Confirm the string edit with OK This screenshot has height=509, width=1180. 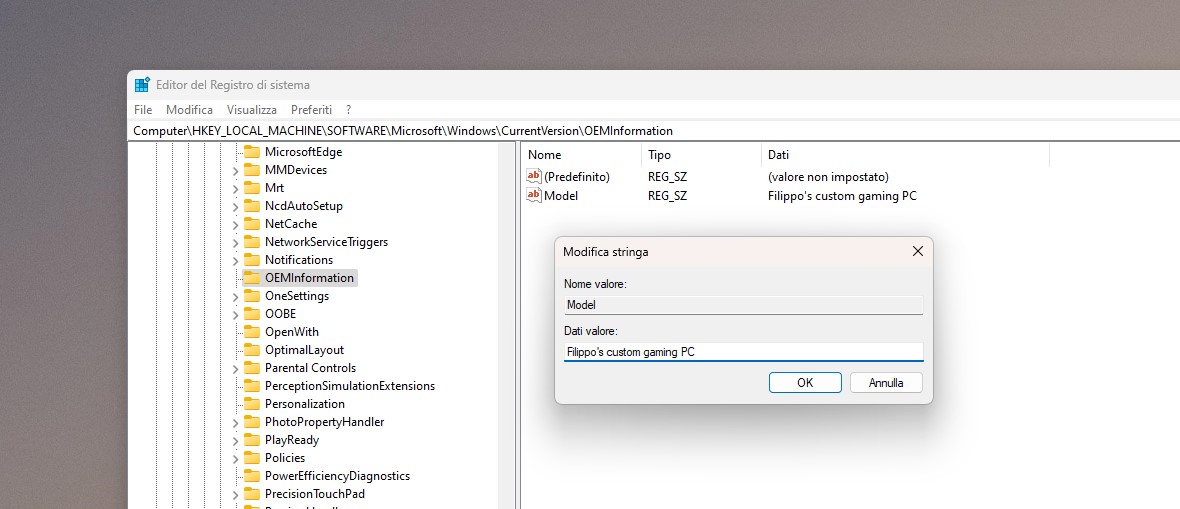tap(805, 383)
